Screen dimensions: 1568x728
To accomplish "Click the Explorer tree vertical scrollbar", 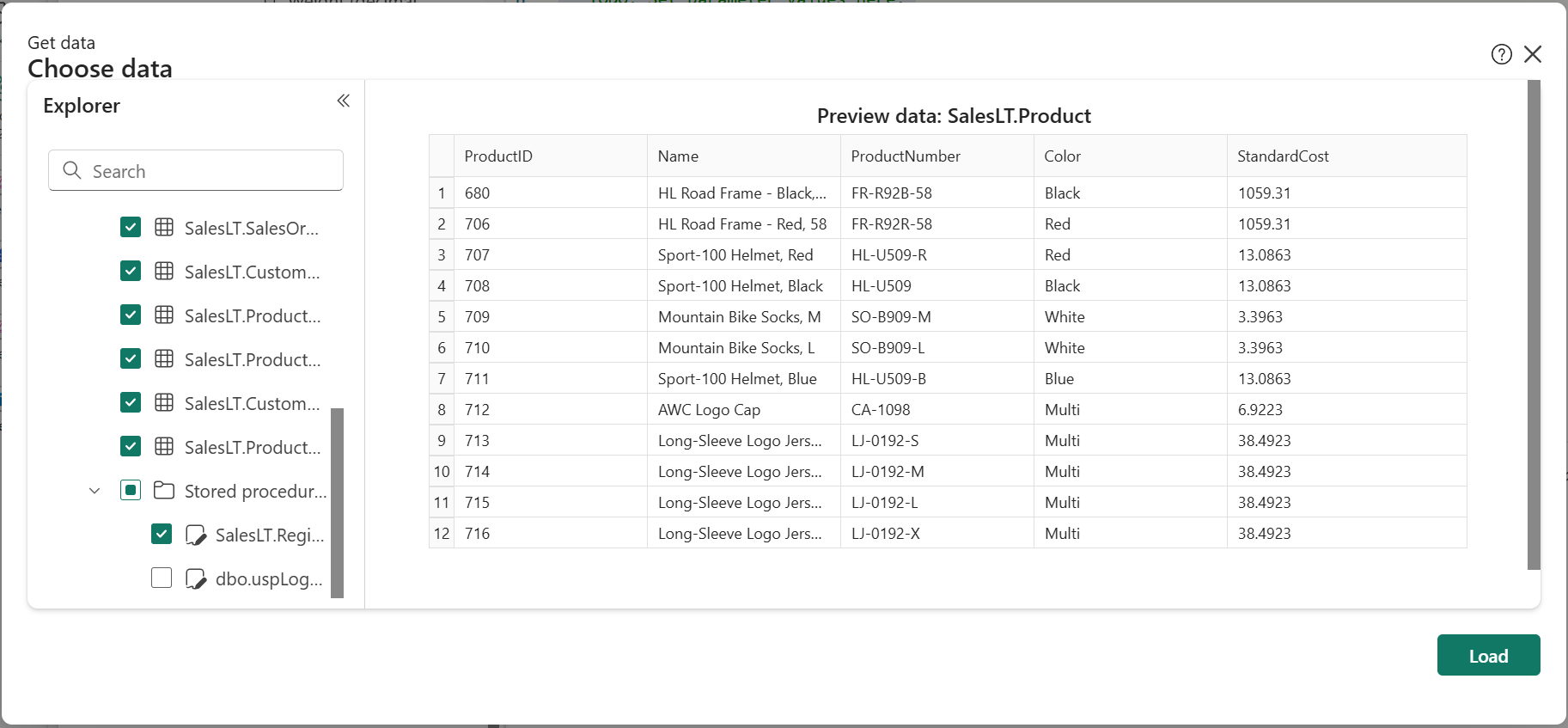I will (x=337, y=502).
